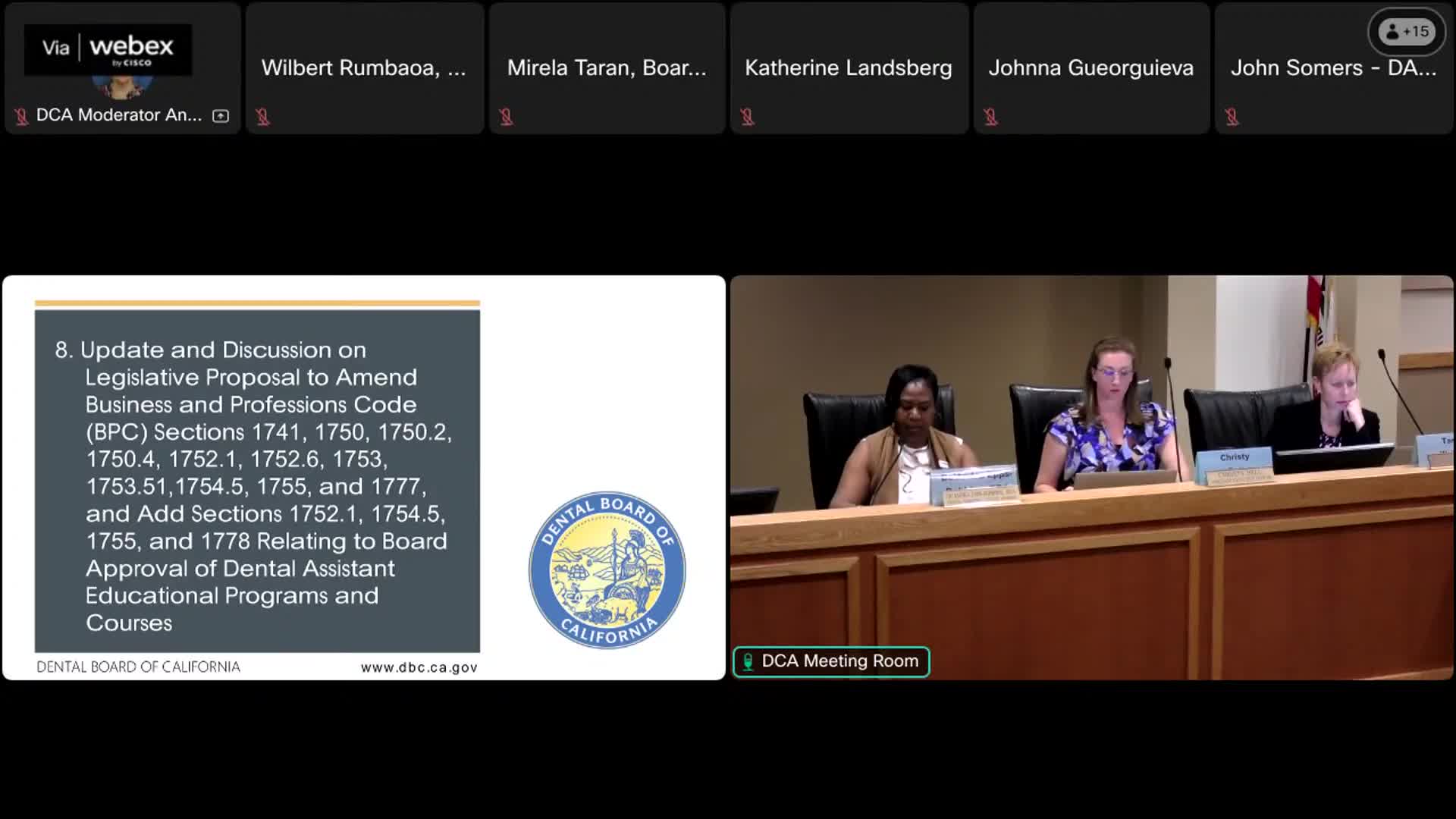1456x819 pixels.
Task: Click the Webex by Cisco logo
Action: point(108,50)
